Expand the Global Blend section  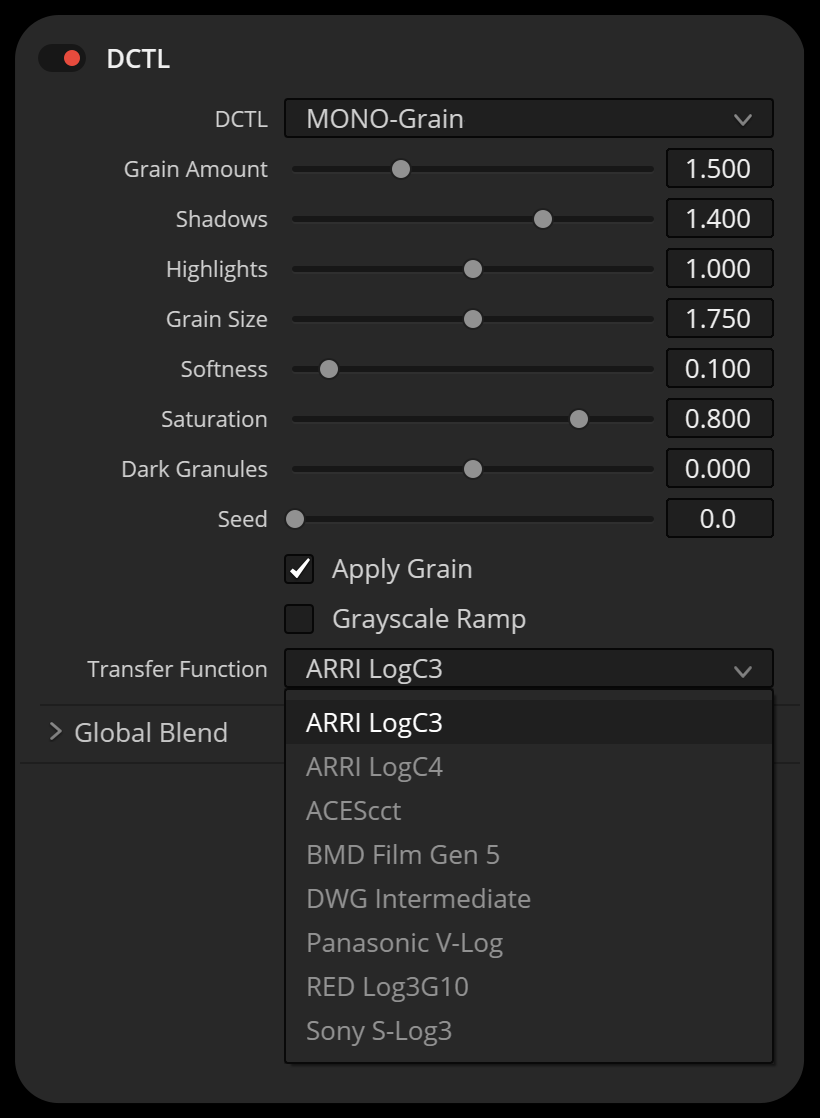56,732
